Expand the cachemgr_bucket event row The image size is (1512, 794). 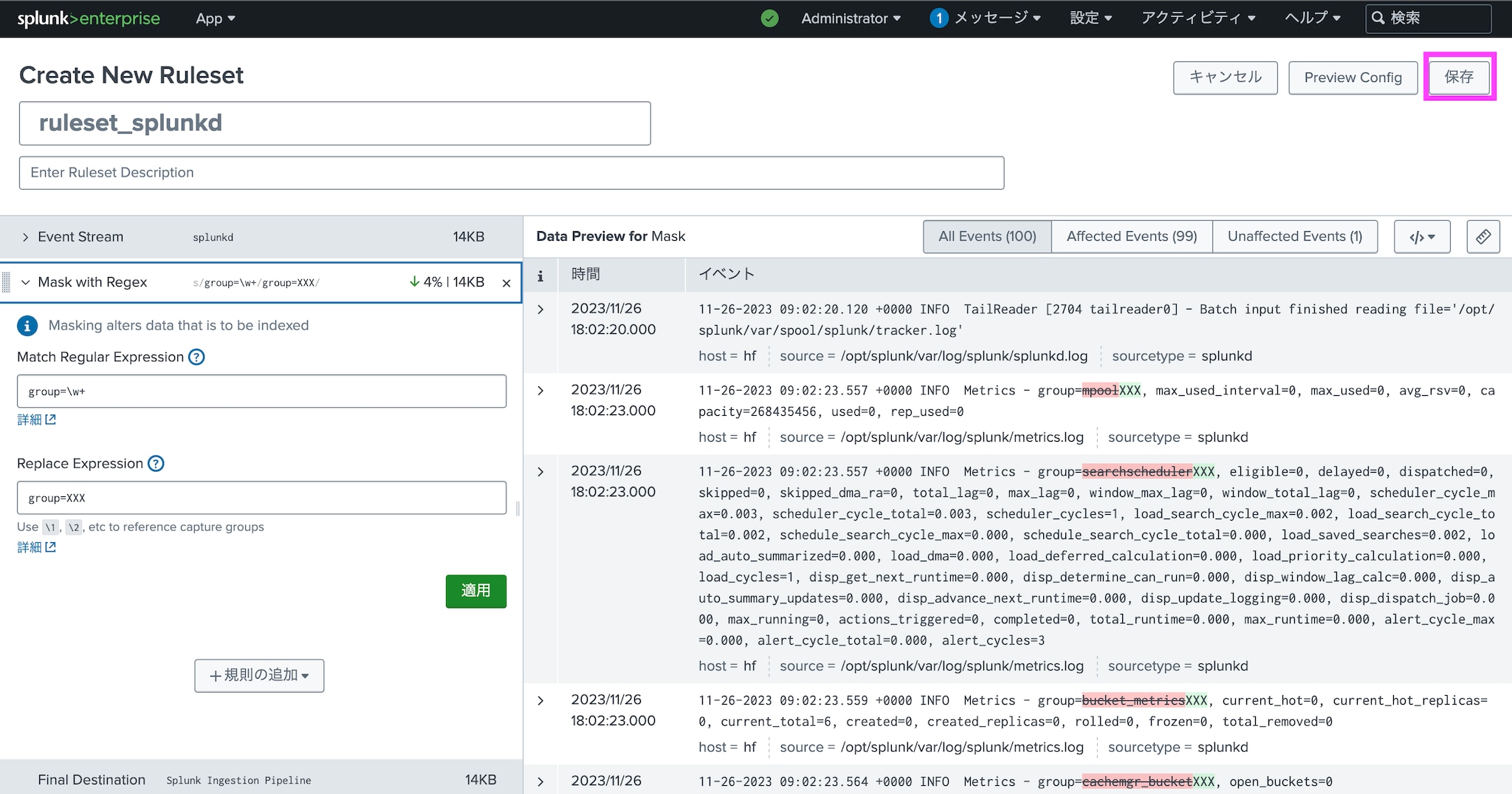[540, 781]
